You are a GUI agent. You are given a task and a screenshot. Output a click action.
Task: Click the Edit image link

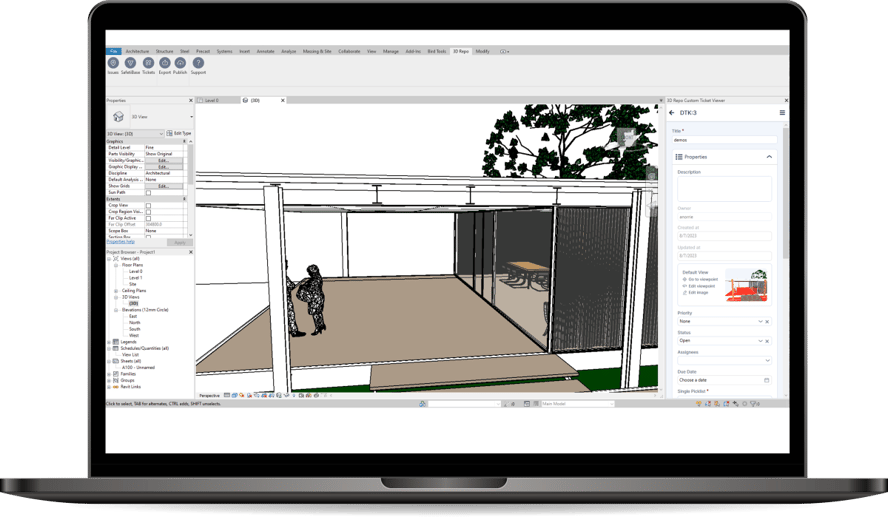click(698, 293)
